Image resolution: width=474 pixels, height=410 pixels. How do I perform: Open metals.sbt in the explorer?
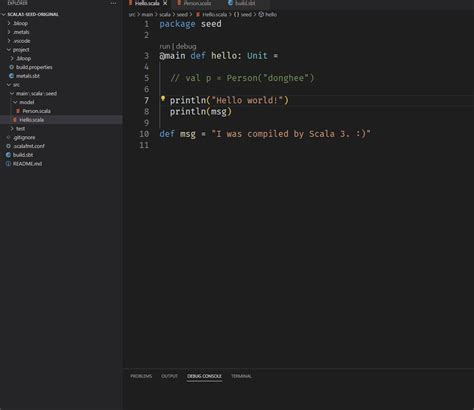[x=28, y=76]
